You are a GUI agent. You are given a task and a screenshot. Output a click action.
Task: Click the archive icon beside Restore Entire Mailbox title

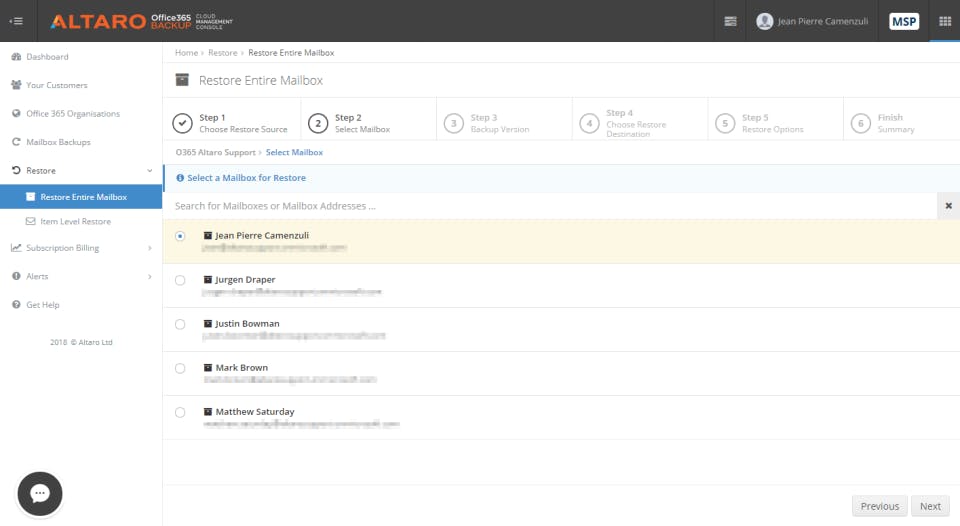pyautogui.click(x=182, y=80)
